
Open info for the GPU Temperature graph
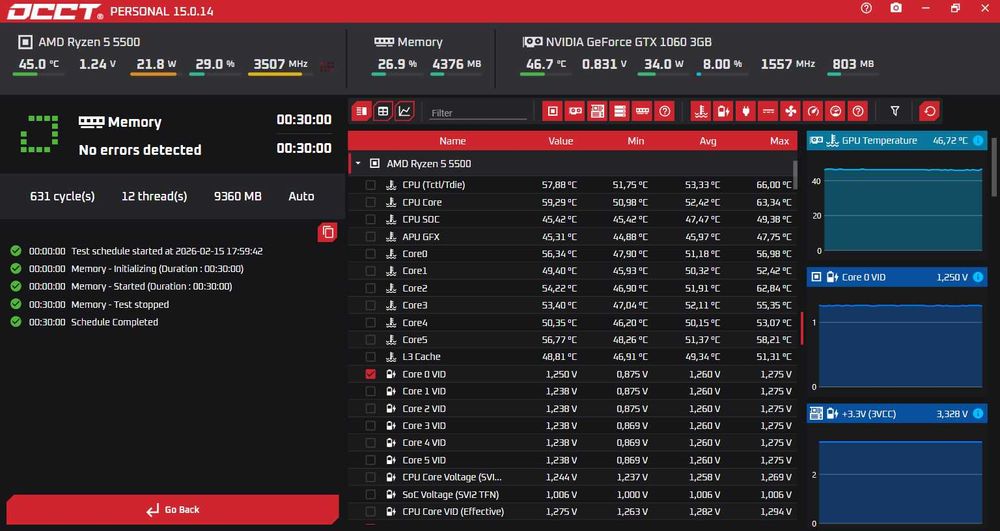(x=978, y=140)
